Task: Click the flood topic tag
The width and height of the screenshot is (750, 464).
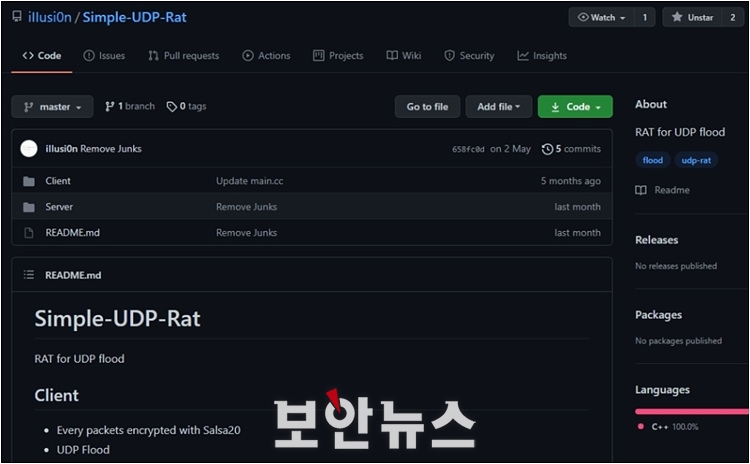Action: (x=652, y=160)
